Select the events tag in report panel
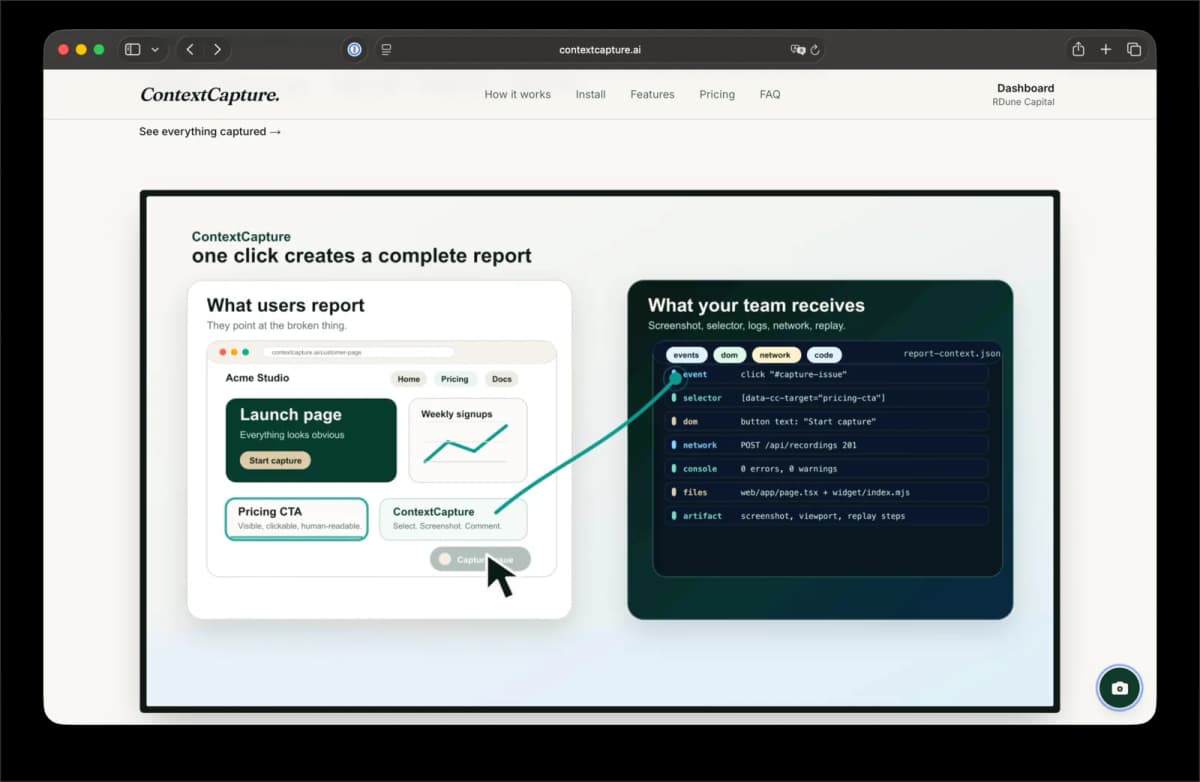 (x=686, y=355)
